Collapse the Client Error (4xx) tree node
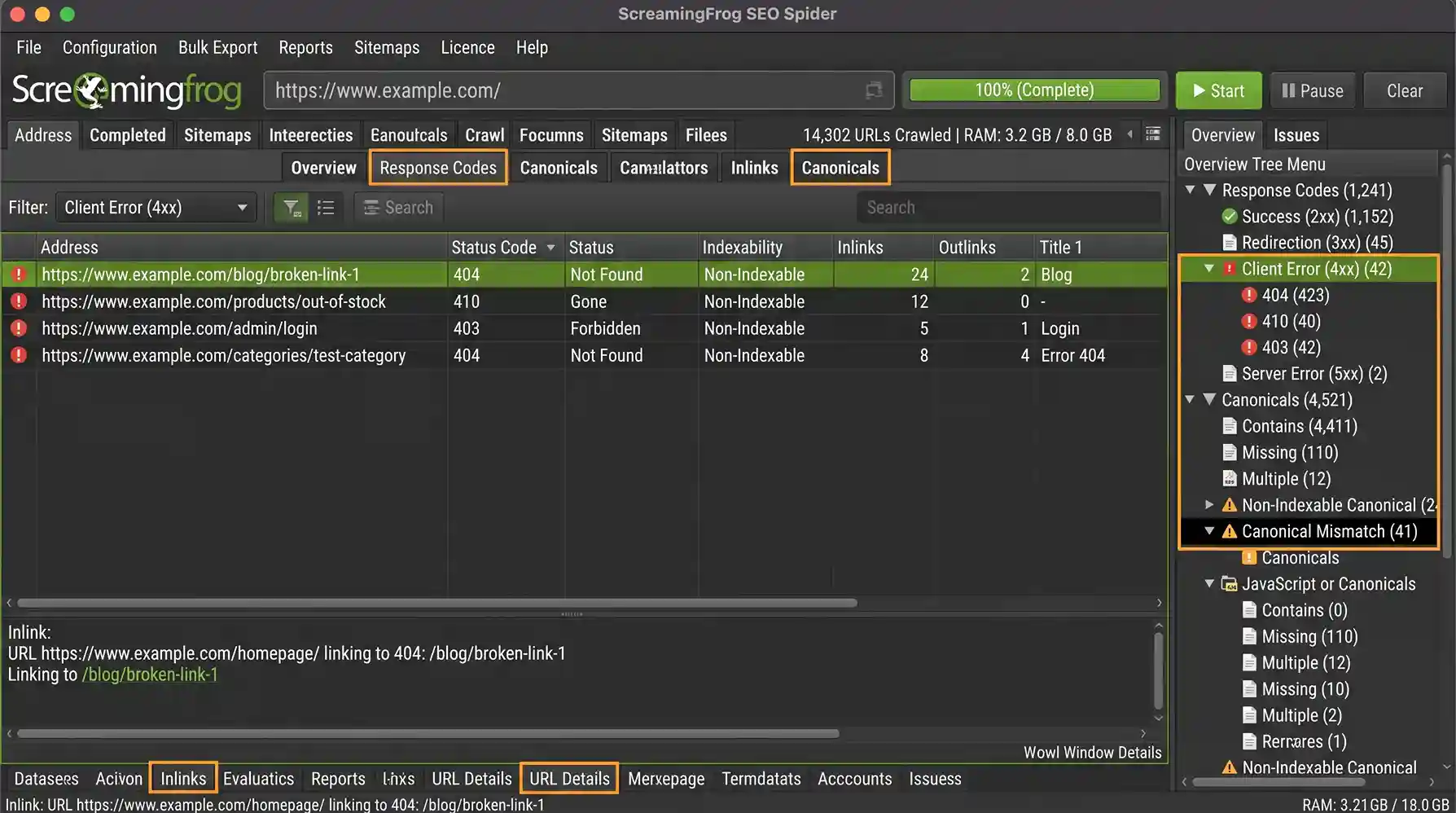Screen dimensions: 1456x813 (1209, 268)
